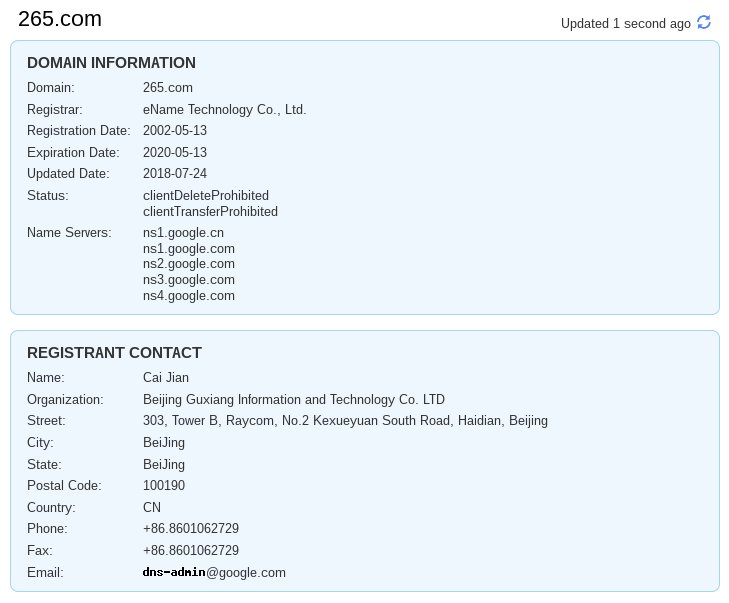This screenshot has height=603, width=729.
Task: Click the 'State:' label
Action: [44, 464]
